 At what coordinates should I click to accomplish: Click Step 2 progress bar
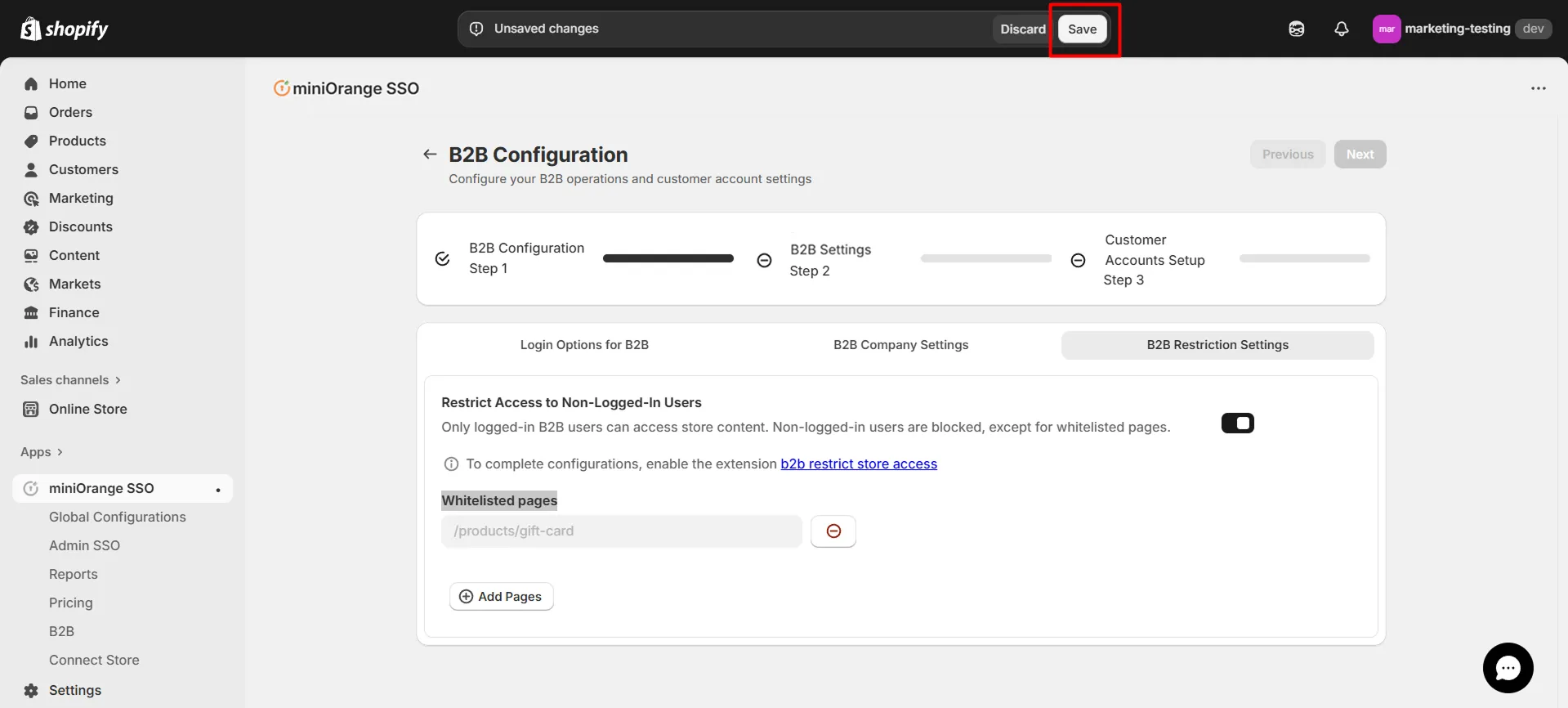pyautogui.click(x=985, y=258)
